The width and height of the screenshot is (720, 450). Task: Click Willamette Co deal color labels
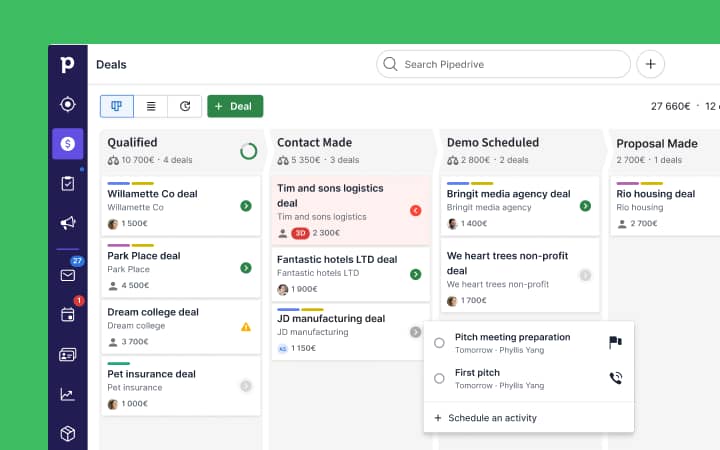(x=130, y=183)
